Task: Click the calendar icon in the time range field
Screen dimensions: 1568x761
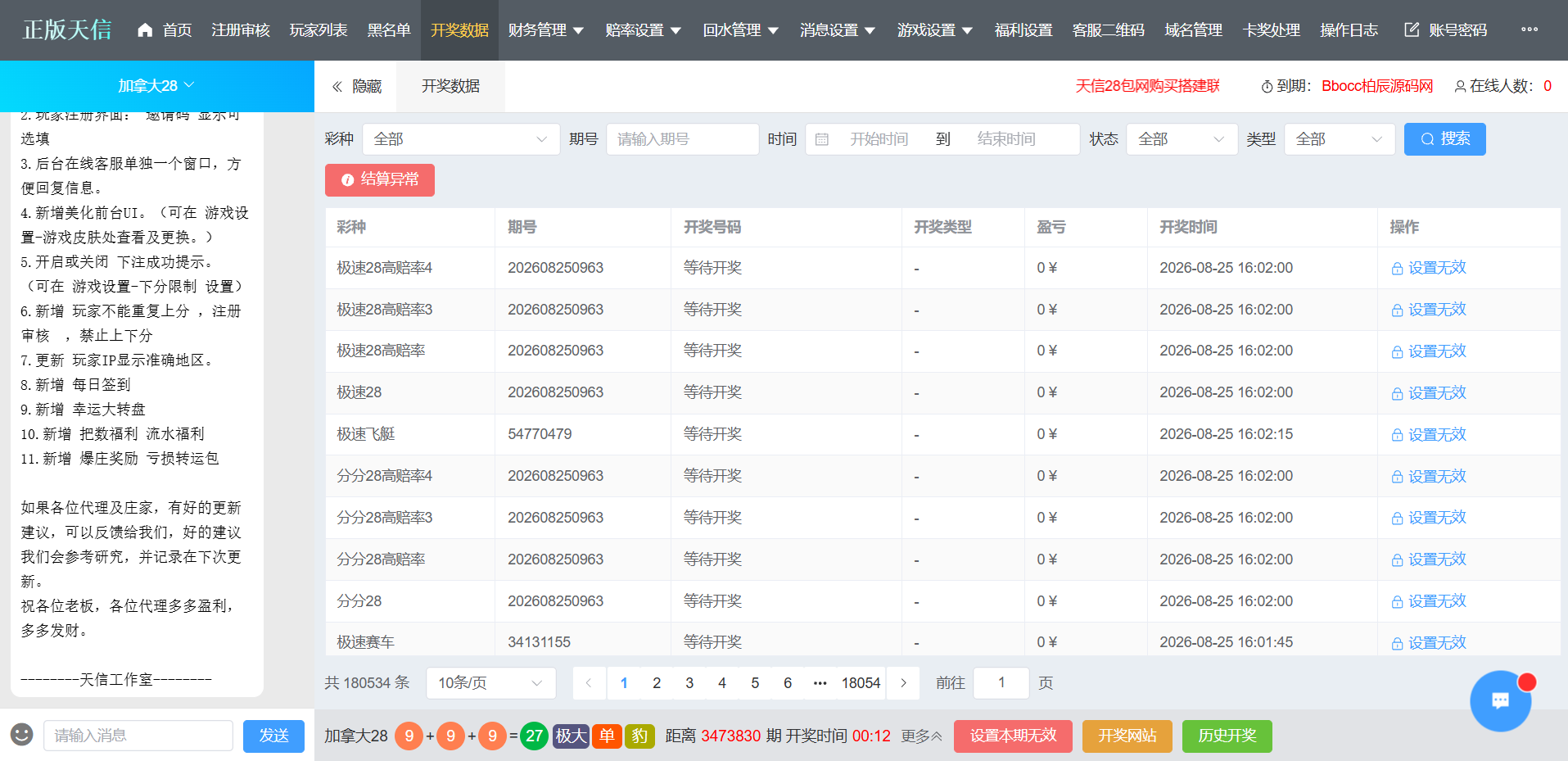Action: (x=822, y=139)
